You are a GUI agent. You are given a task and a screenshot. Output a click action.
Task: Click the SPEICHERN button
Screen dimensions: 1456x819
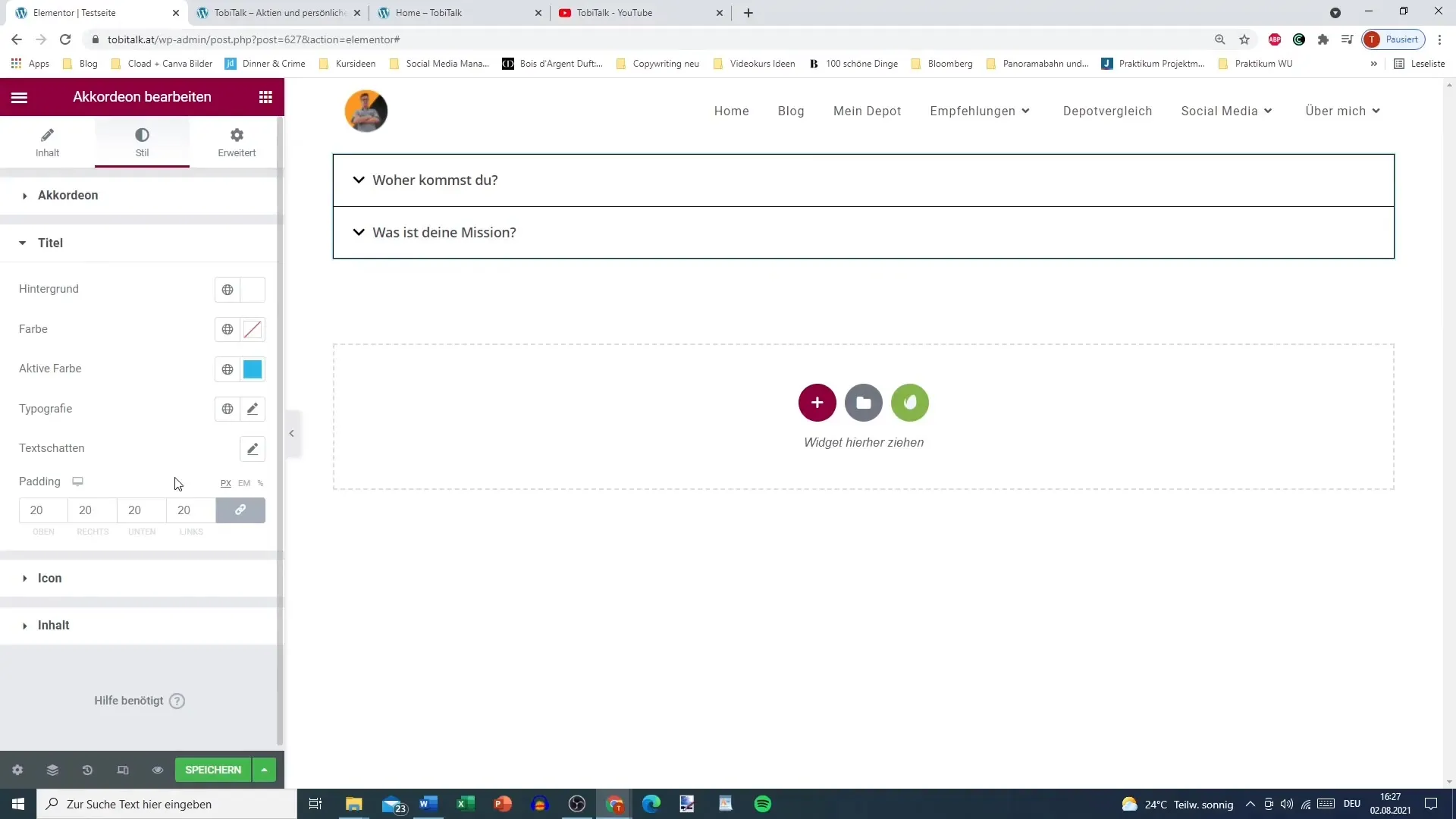tap(212, 770)
